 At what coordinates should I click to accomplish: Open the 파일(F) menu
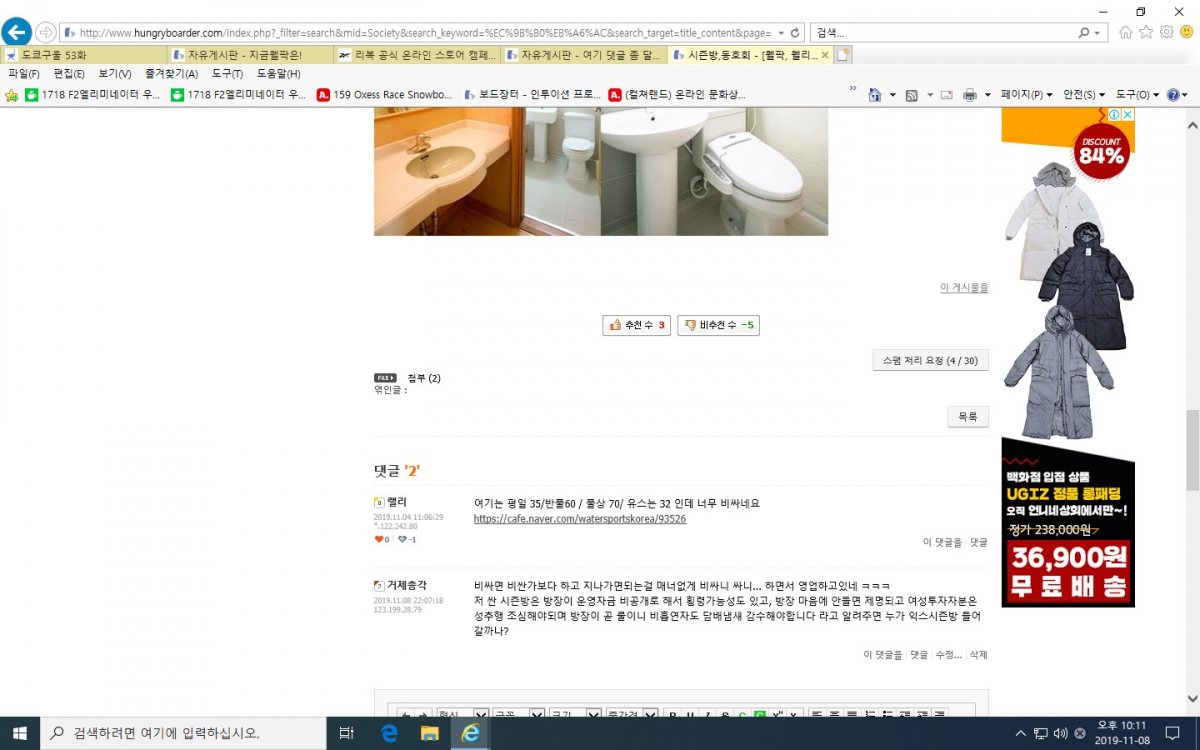24,74
